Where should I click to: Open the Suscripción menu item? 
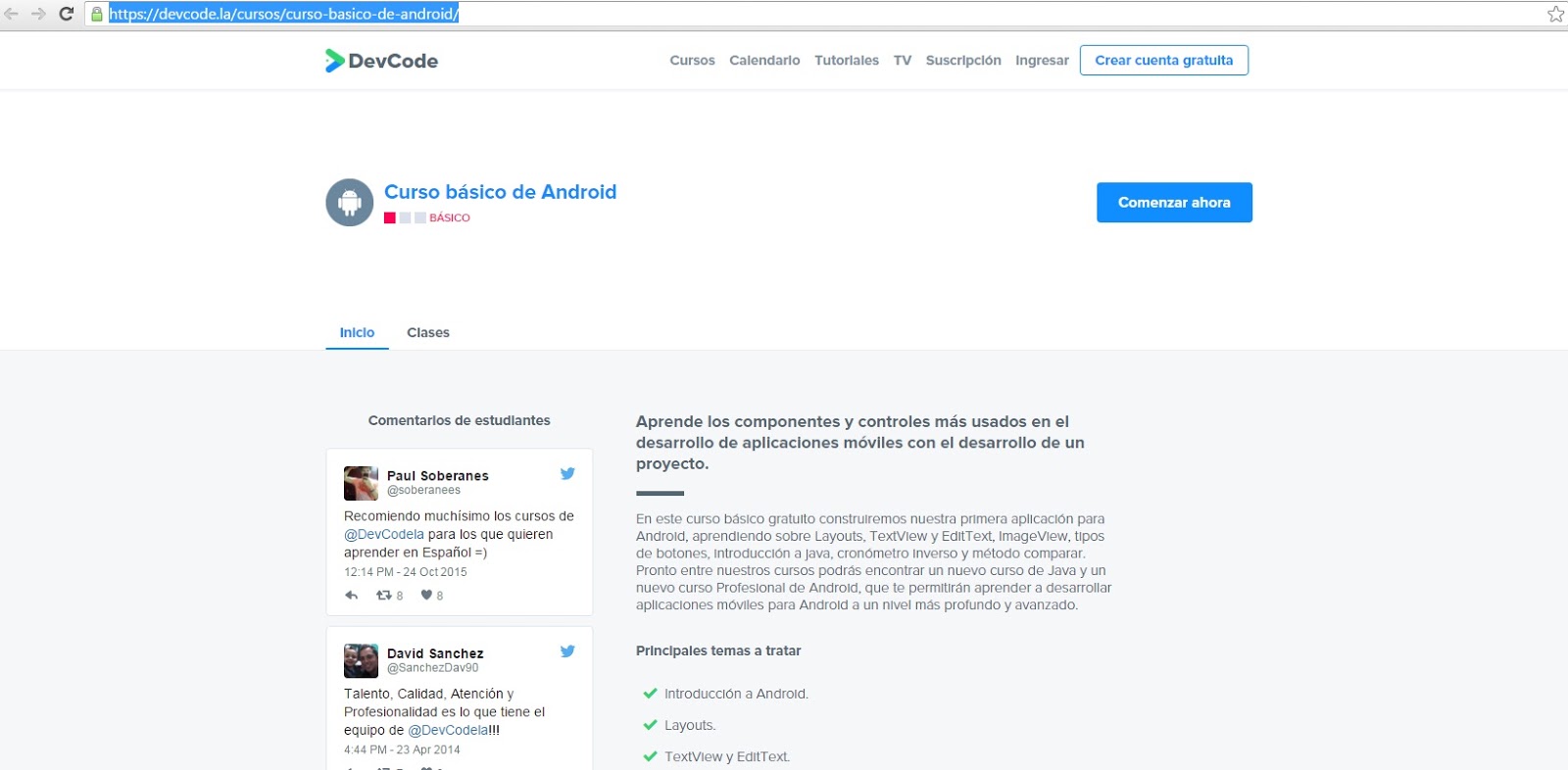[963, 61]
